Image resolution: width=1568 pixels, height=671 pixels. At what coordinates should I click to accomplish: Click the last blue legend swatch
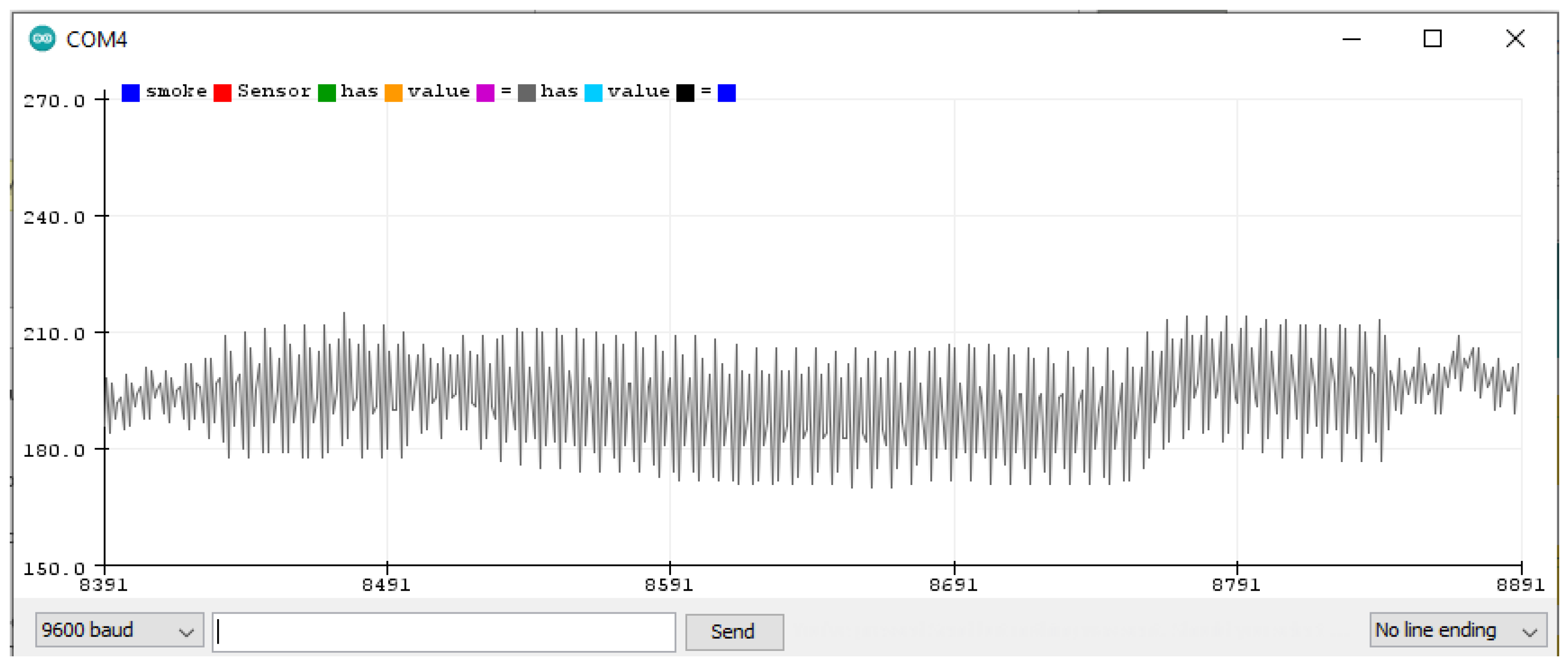tap(727, 93)
